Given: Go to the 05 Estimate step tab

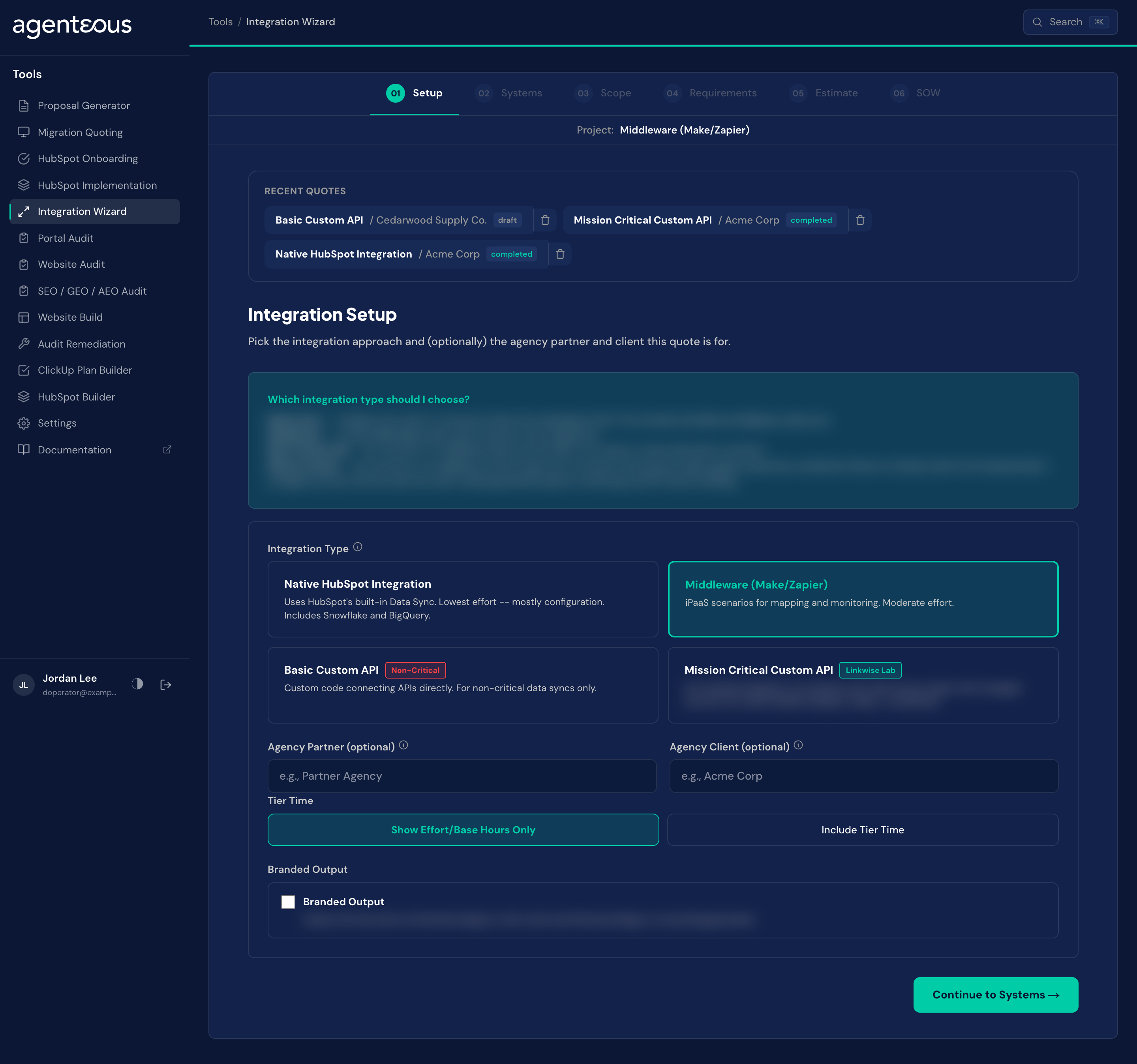Looking at the screenshot, I should pos(824,93).
